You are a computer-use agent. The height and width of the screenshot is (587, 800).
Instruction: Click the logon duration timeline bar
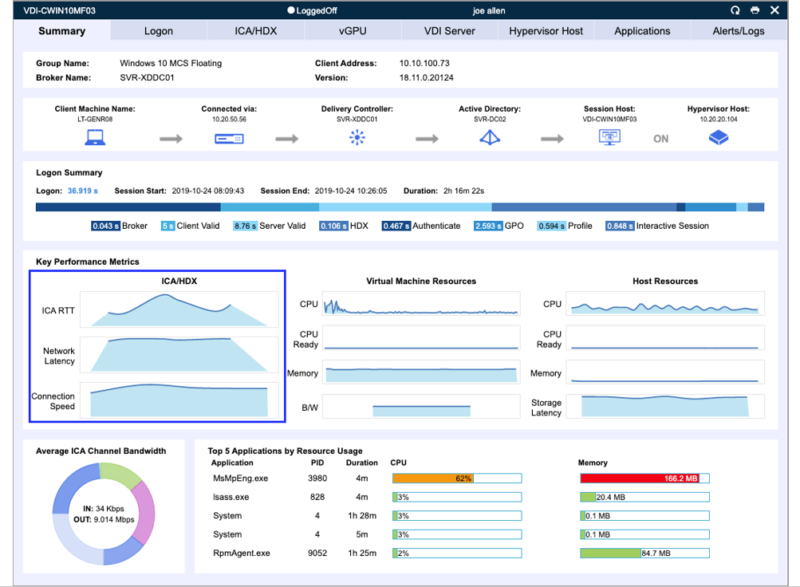click(x=400, y=207)
